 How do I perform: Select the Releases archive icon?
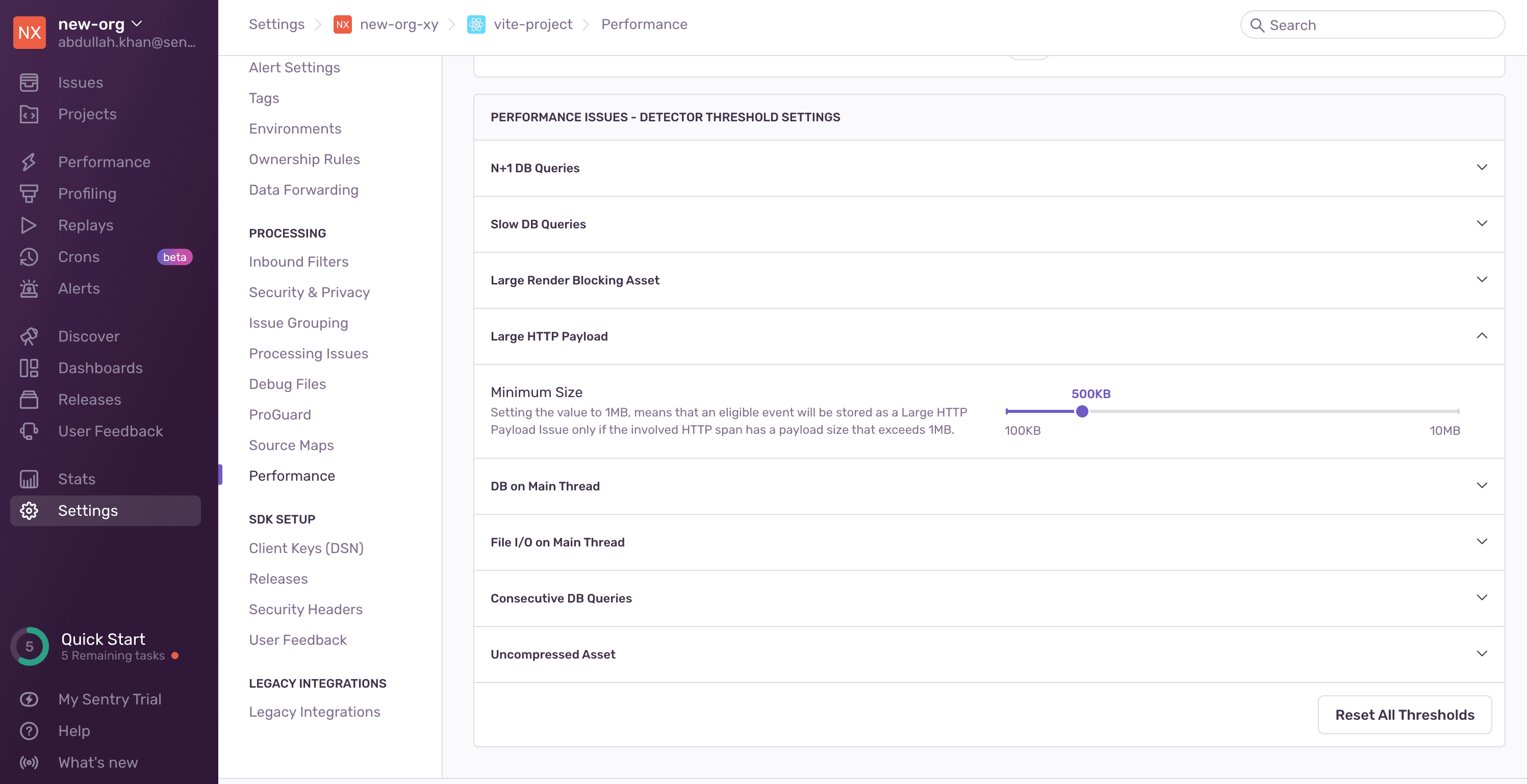29,400
